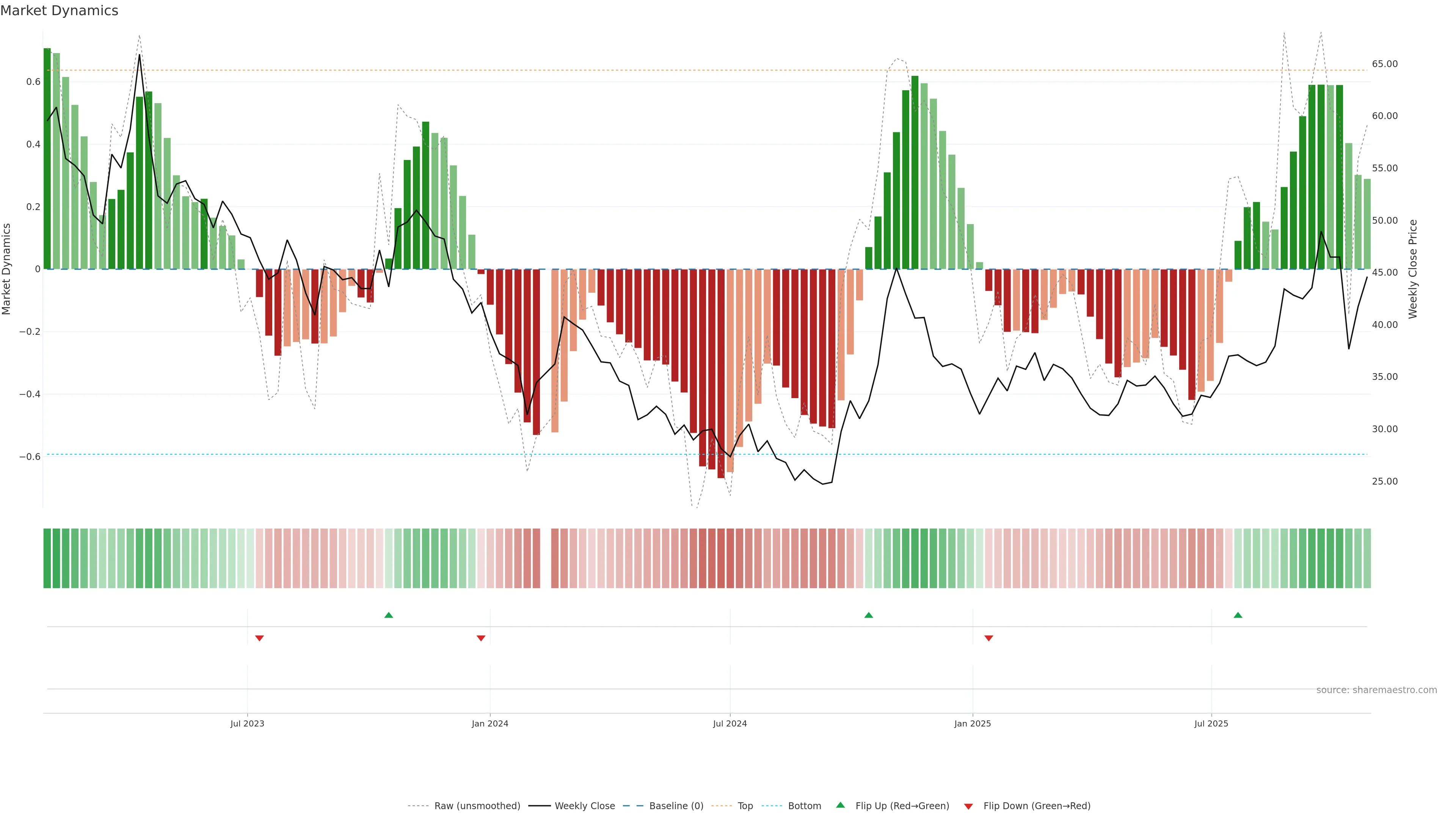Viewport: 1456px width, 819px height.
Task: Click the red flip-down marker just after Jul 2023
Action: [x=259, y=638]
